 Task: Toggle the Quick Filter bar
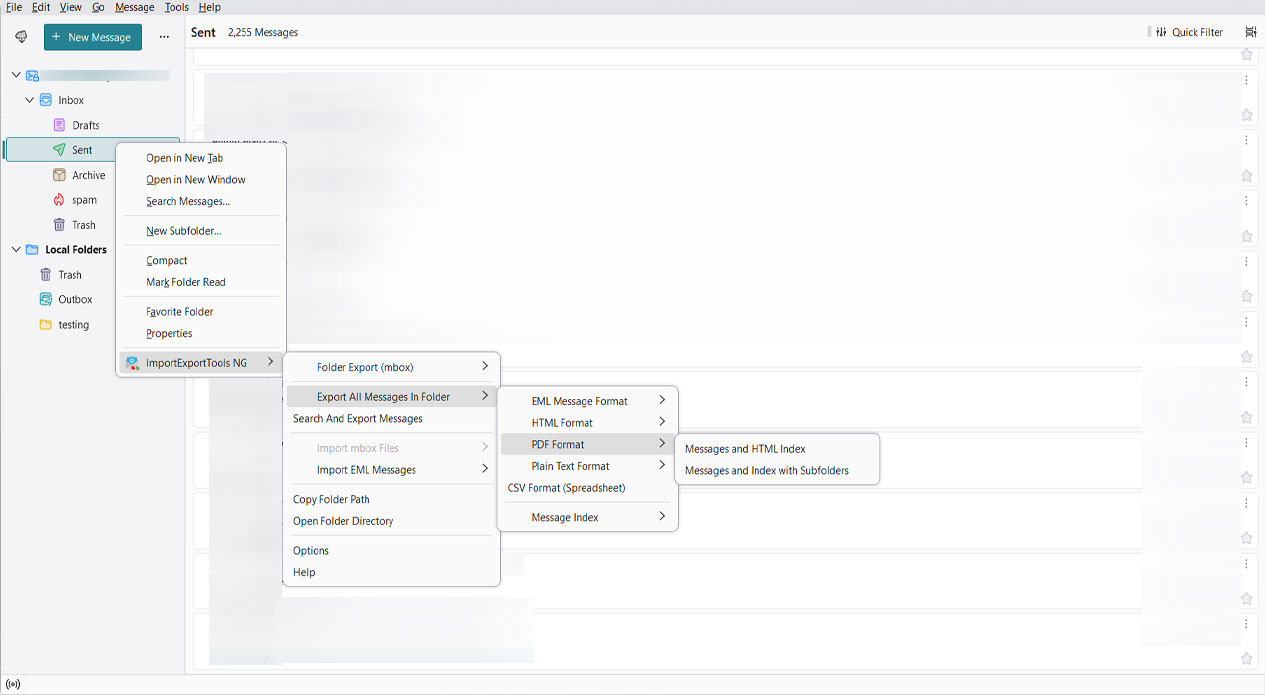pyautogui.click(x=1185, y=32)
